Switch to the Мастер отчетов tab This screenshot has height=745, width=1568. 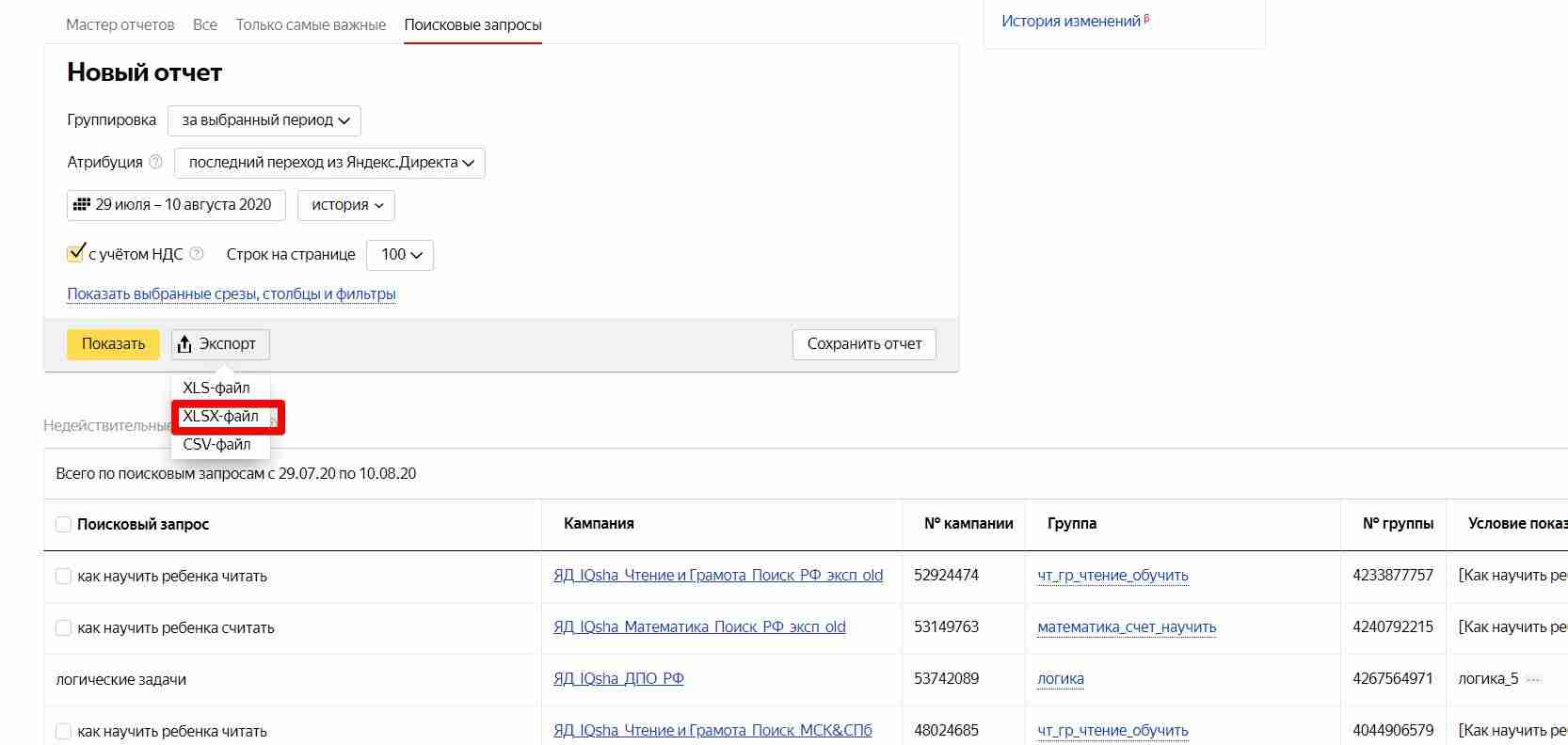(x=120, y=24)
